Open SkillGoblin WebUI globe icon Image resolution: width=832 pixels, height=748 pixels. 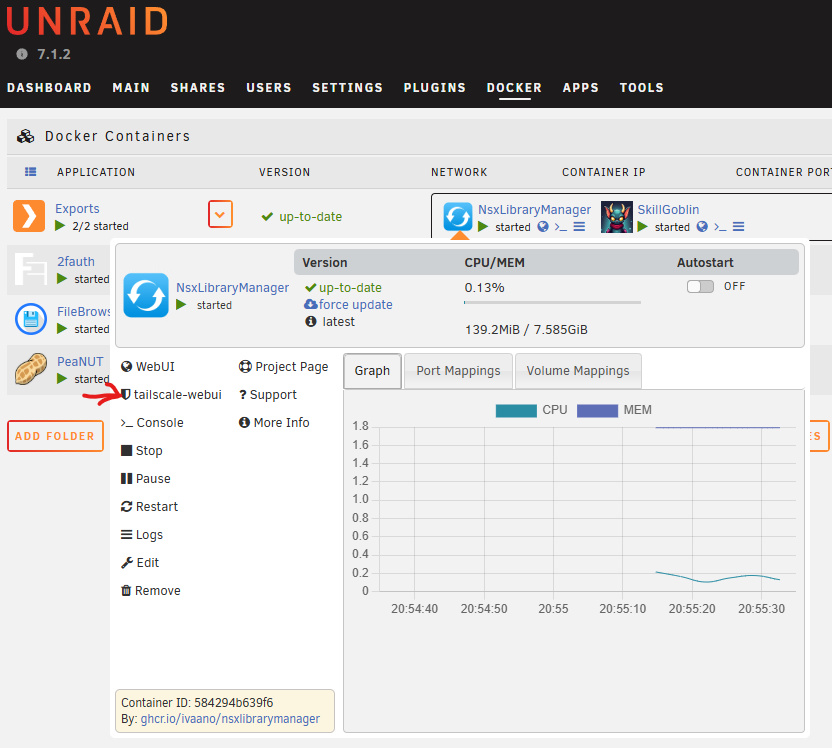702,227
